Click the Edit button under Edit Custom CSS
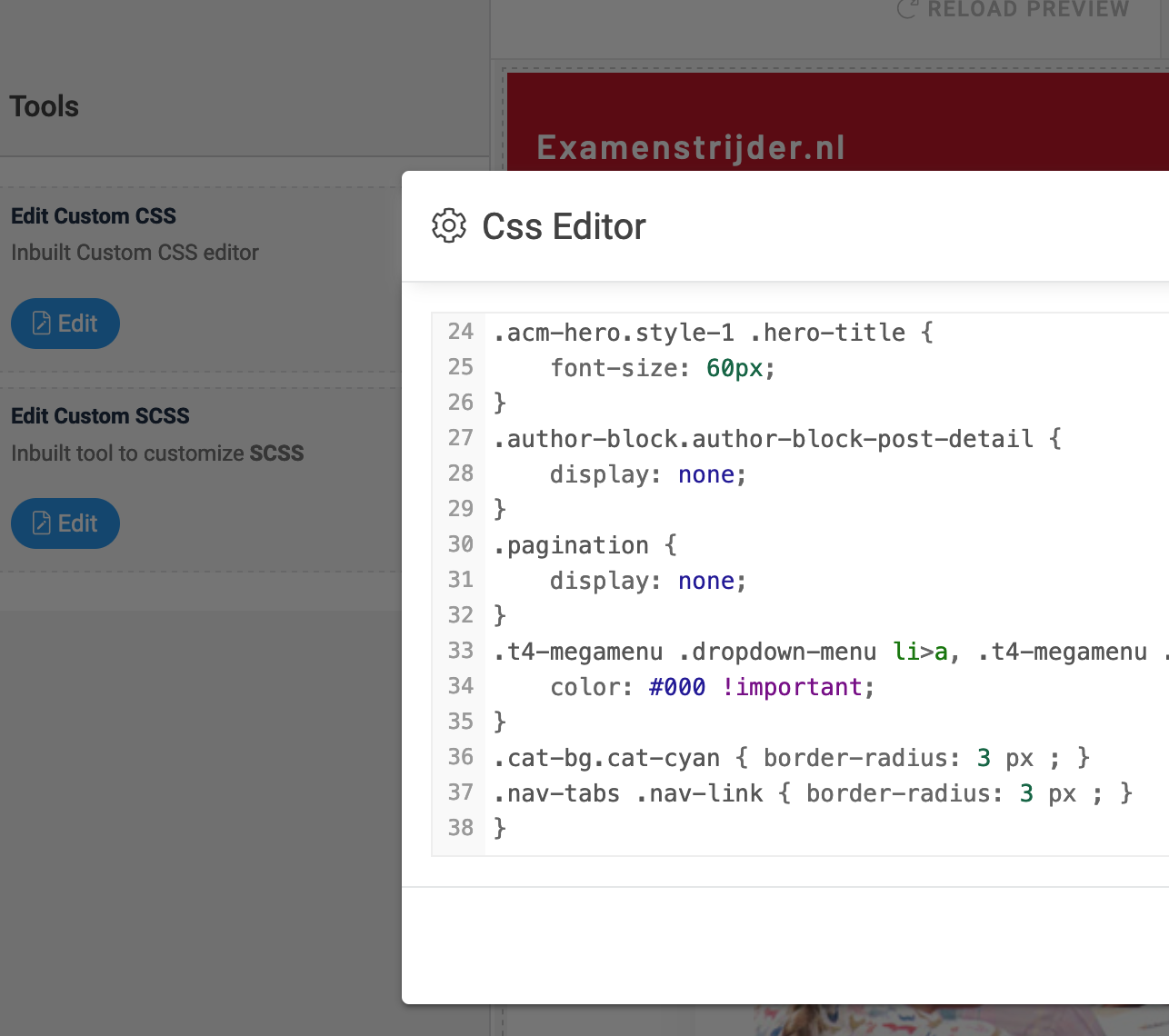1169x1036 pixels. 65,324
